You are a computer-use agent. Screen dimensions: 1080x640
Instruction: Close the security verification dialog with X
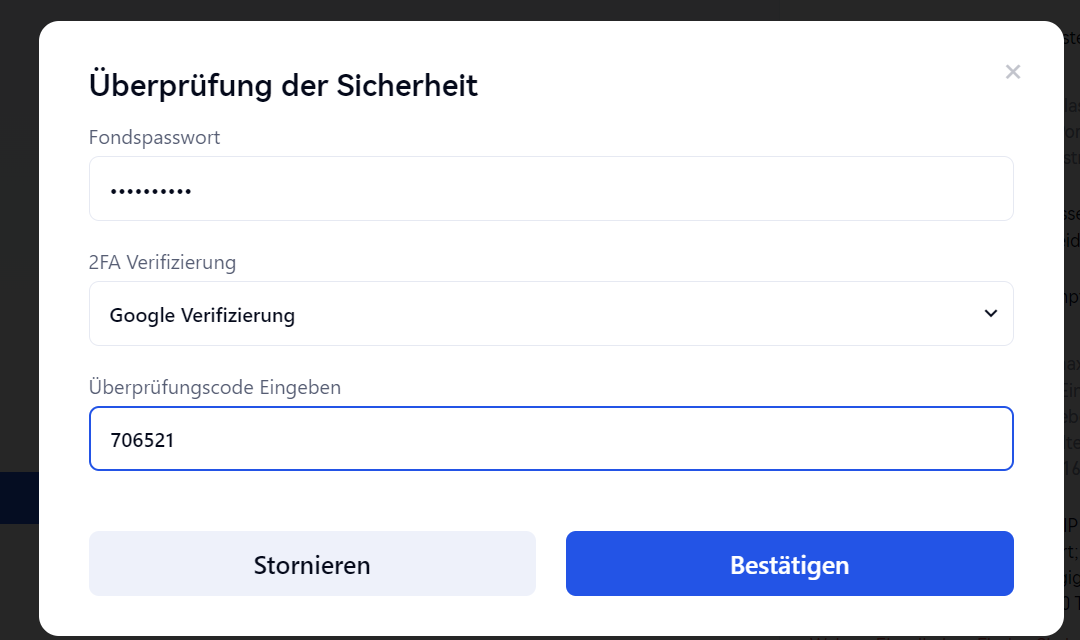coord(1012,72)
